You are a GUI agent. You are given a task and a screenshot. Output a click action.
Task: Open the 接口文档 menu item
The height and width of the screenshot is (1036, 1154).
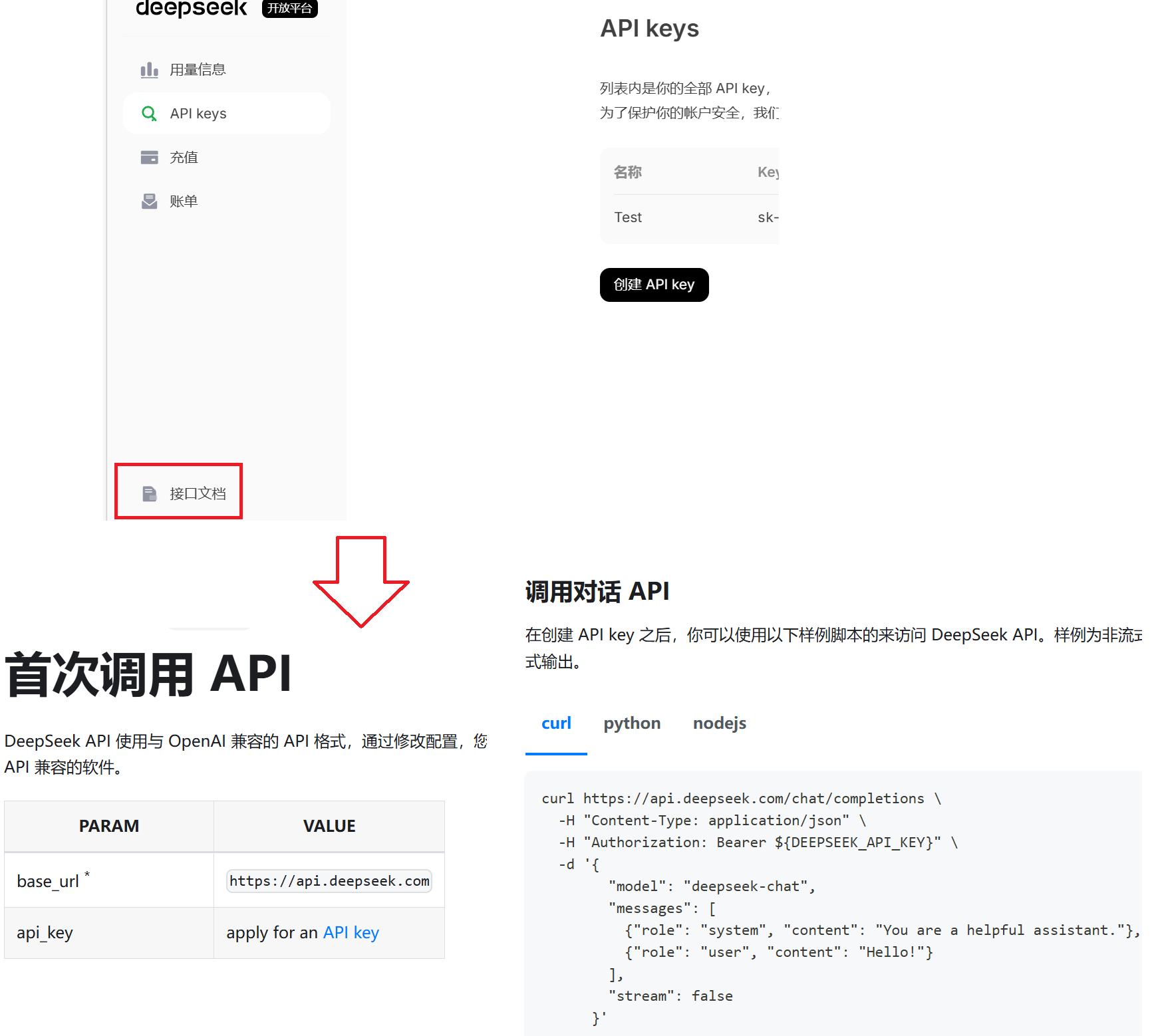click(x=184, y=493)
